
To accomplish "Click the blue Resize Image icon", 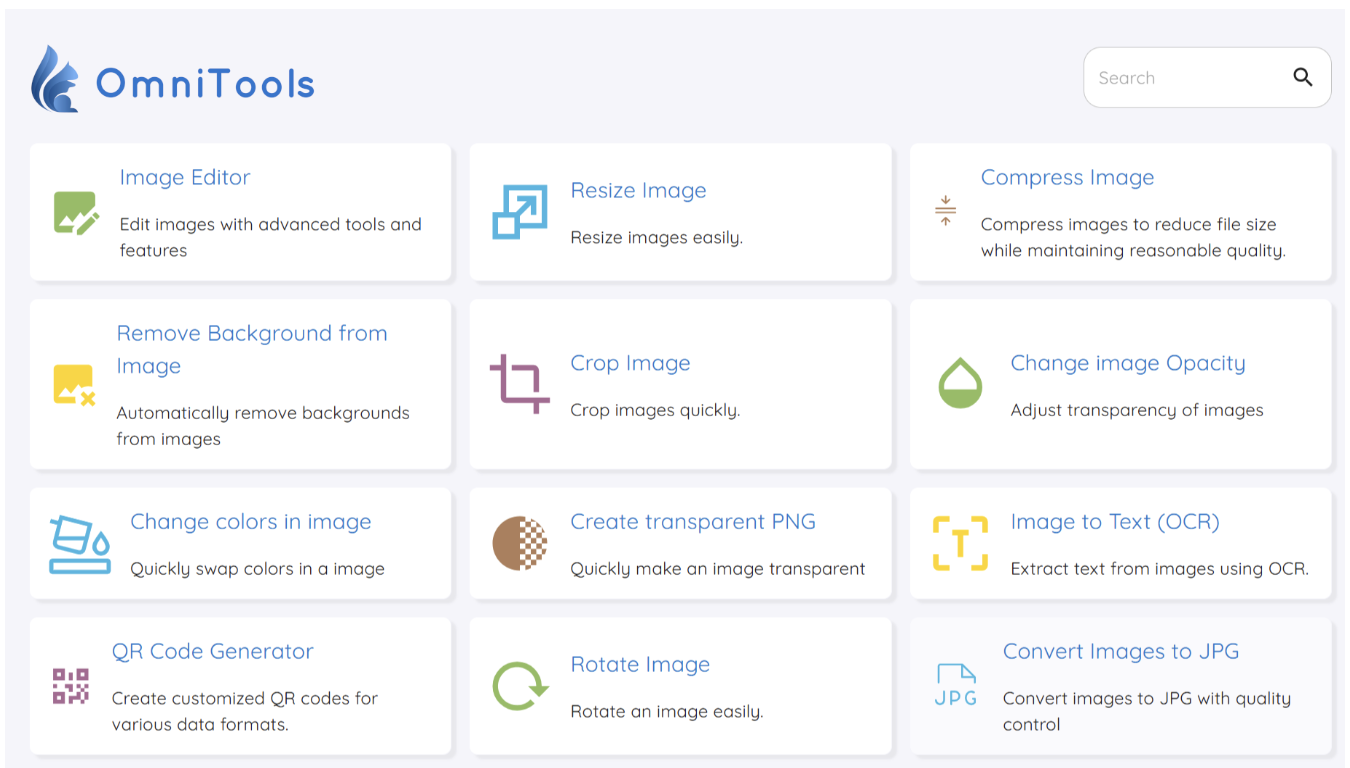I will (x=519, y=212).
